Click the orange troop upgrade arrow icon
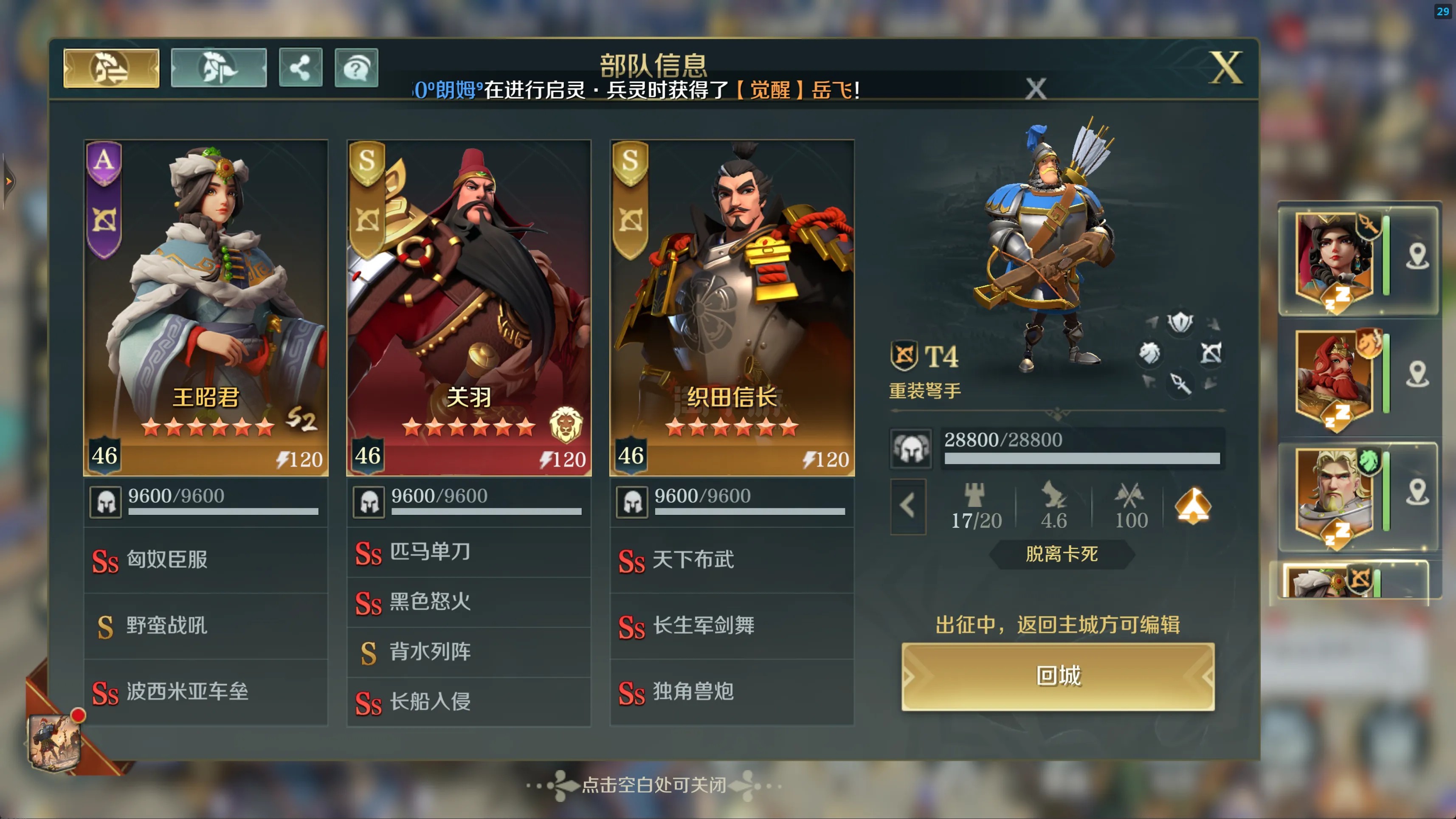Screen dimensions: 1456x819 [x=1193, y=506]
